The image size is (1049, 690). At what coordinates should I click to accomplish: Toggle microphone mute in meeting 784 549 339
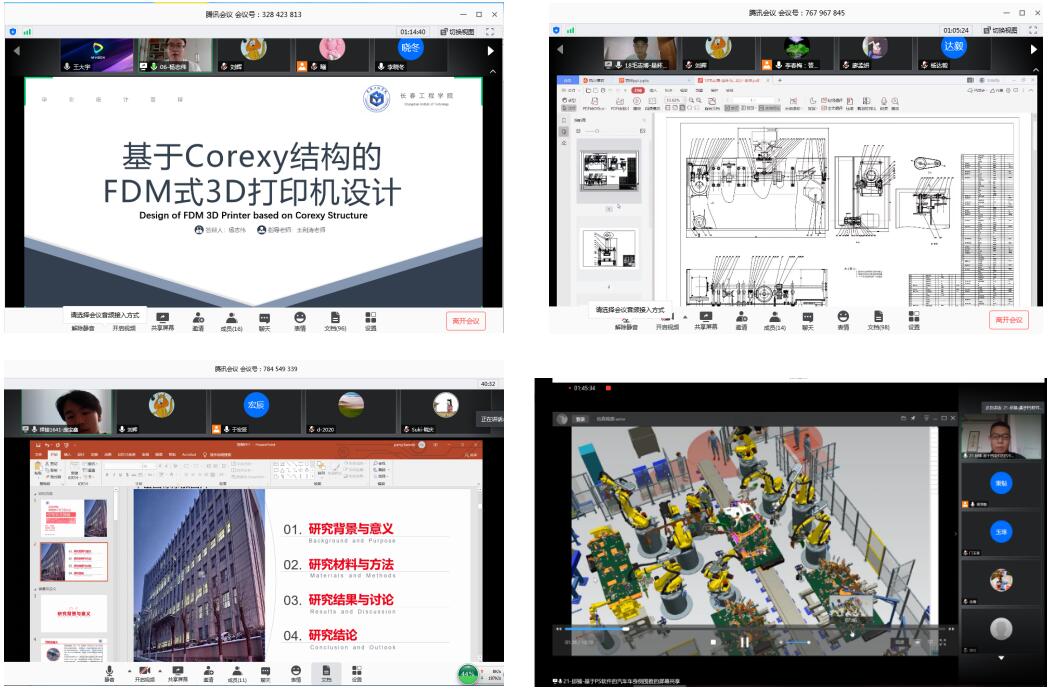pos(110,673)
